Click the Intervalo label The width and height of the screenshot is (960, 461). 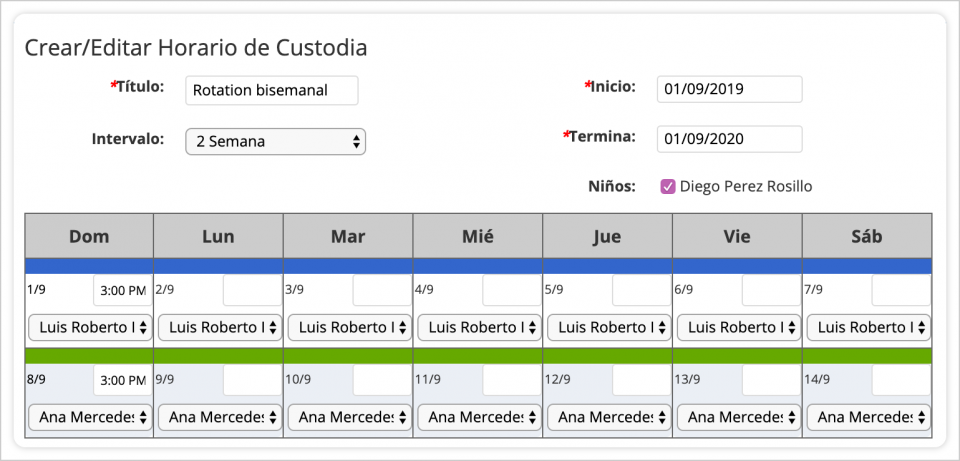coord(128,139)
